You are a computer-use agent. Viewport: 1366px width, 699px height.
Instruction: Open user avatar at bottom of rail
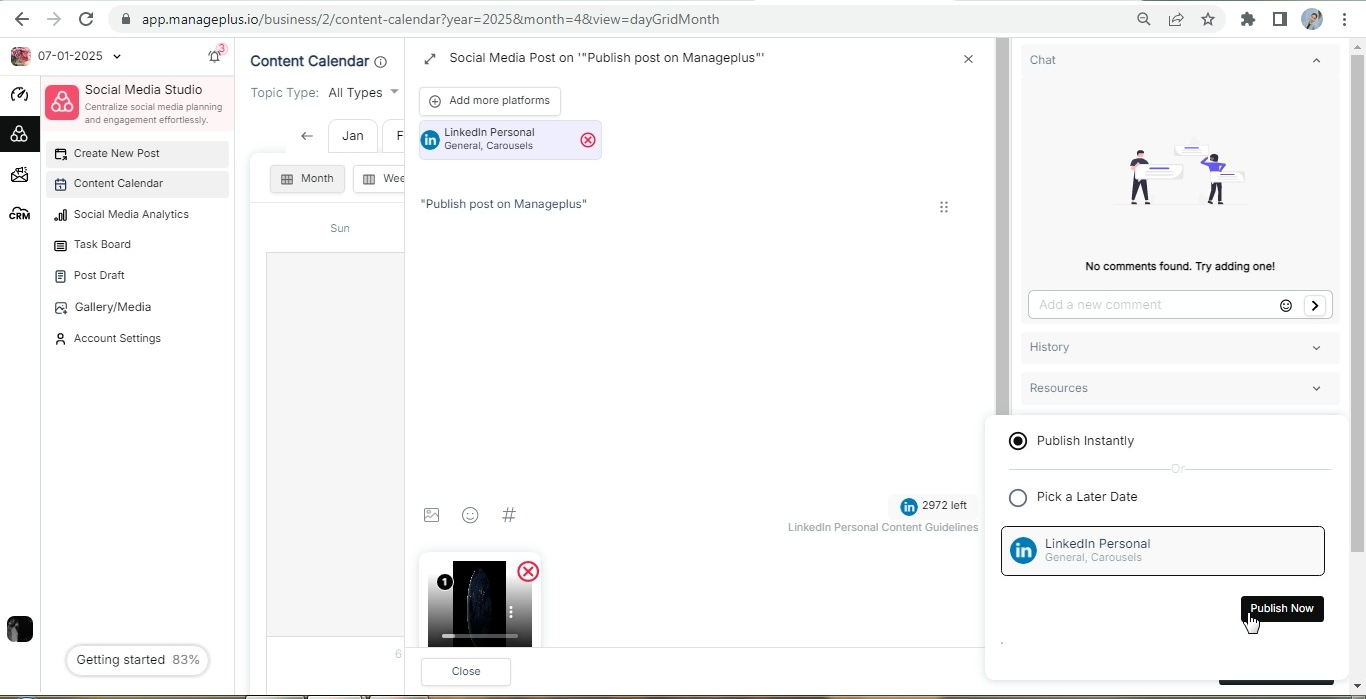(x=19, y=629)
